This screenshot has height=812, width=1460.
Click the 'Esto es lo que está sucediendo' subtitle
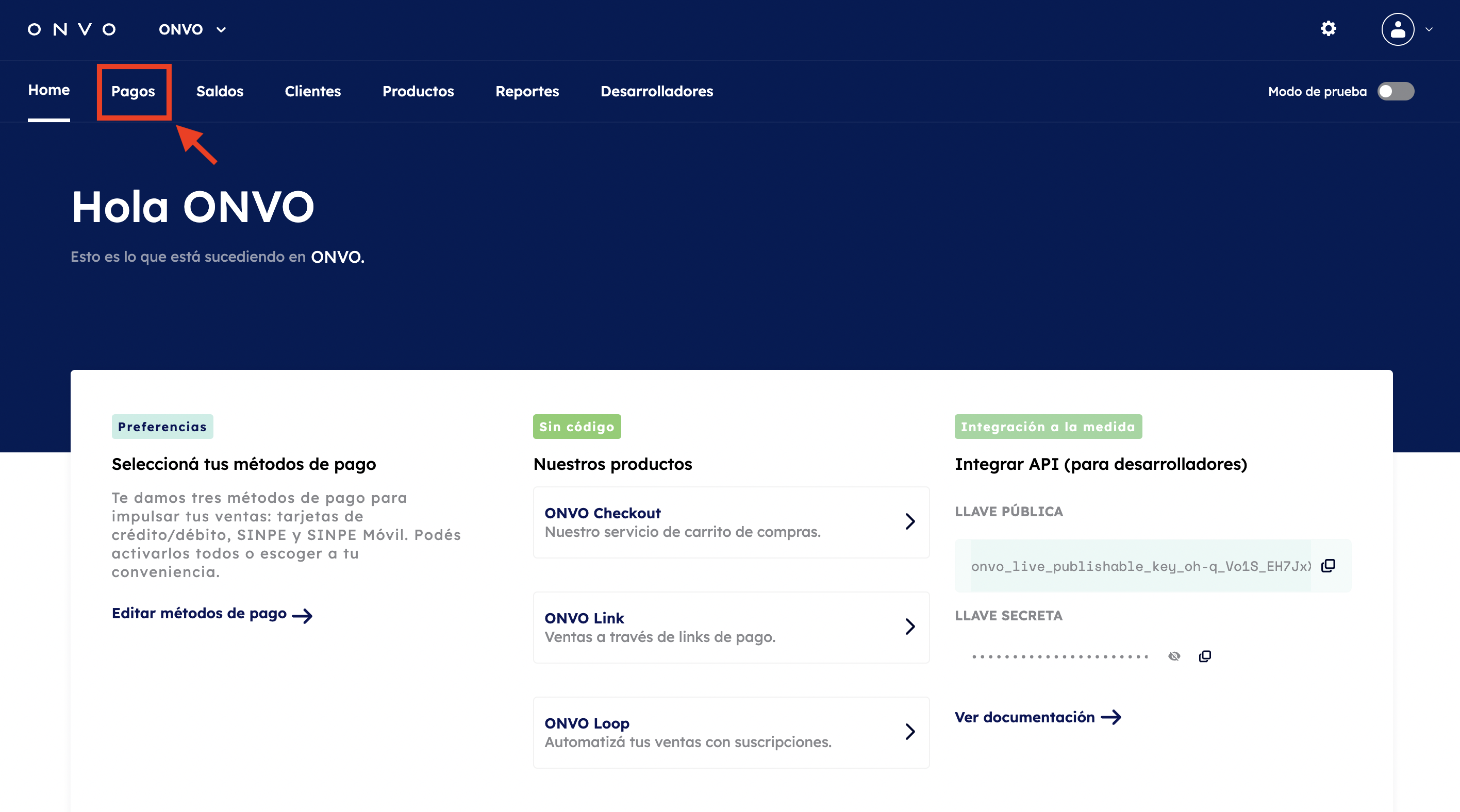coord(218,257)
